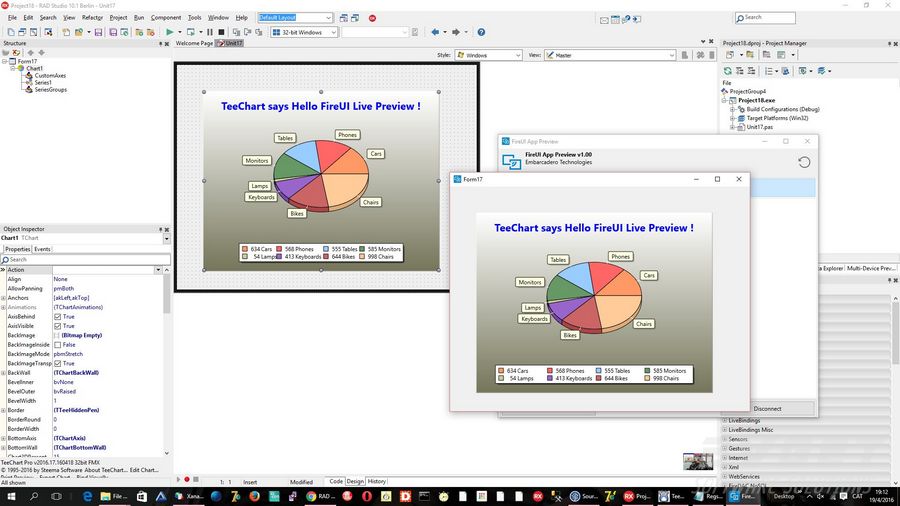Viewport: 900px width, 506px height.
Task: Click the Chart1 component icon in Structure tree
Action: pyautogui.click(x=21, y=68)
